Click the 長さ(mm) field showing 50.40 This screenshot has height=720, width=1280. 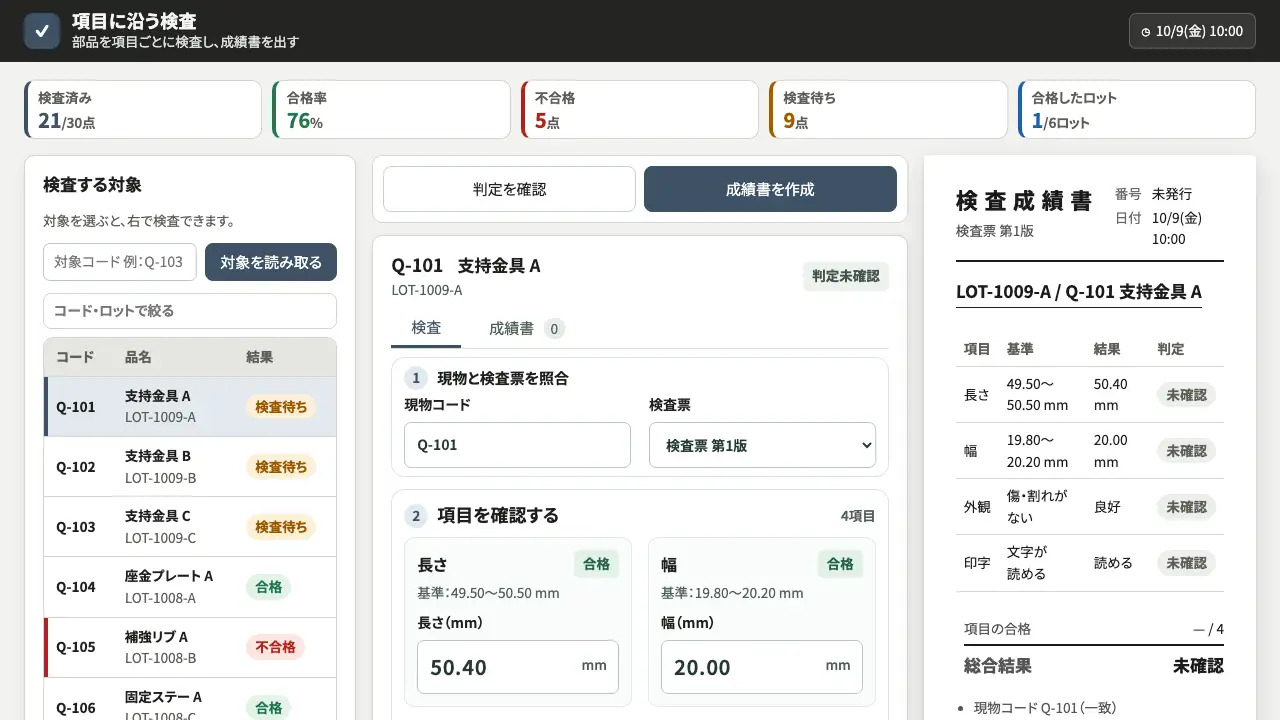click(x=517, y=667)
